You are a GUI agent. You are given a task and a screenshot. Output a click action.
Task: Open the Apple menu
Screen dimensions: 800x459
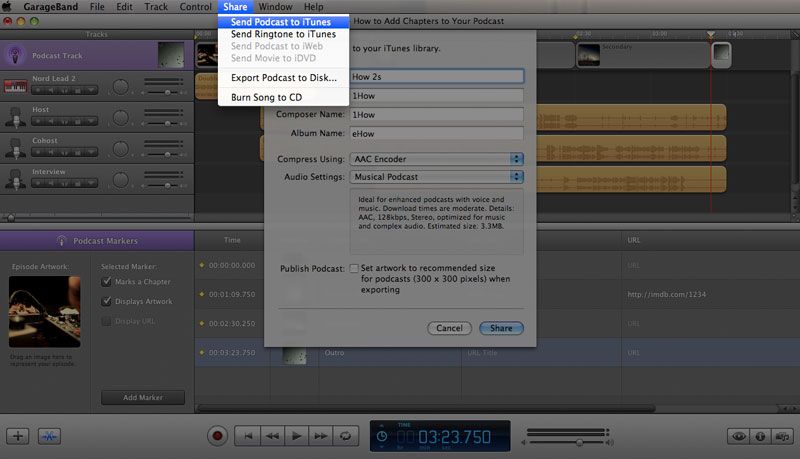pos(7,7)
